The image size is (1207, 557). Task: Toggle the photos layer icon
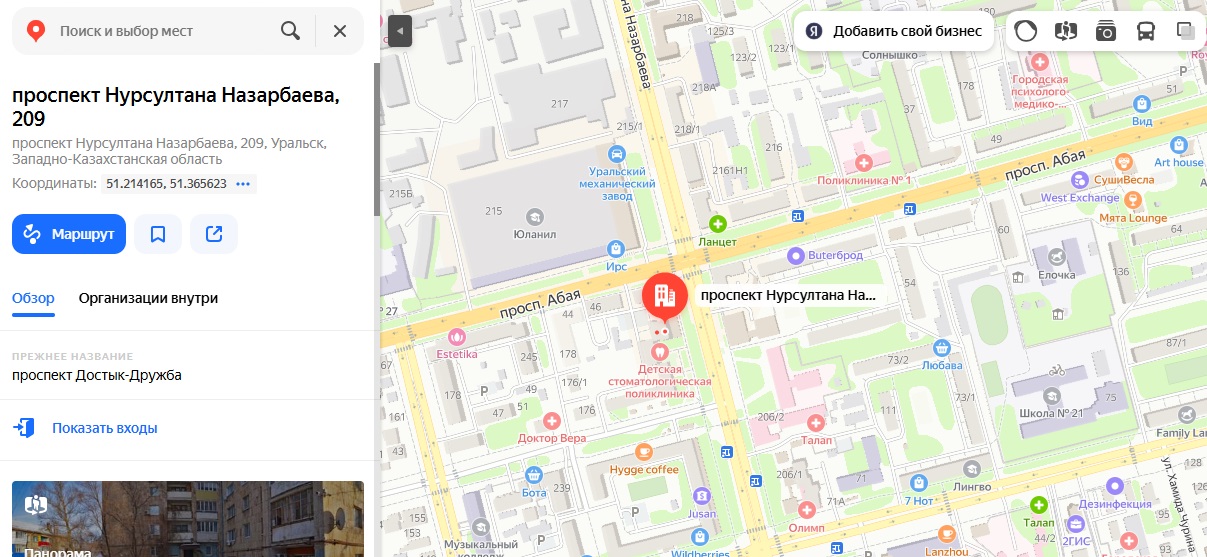[x=1106, y=31]
